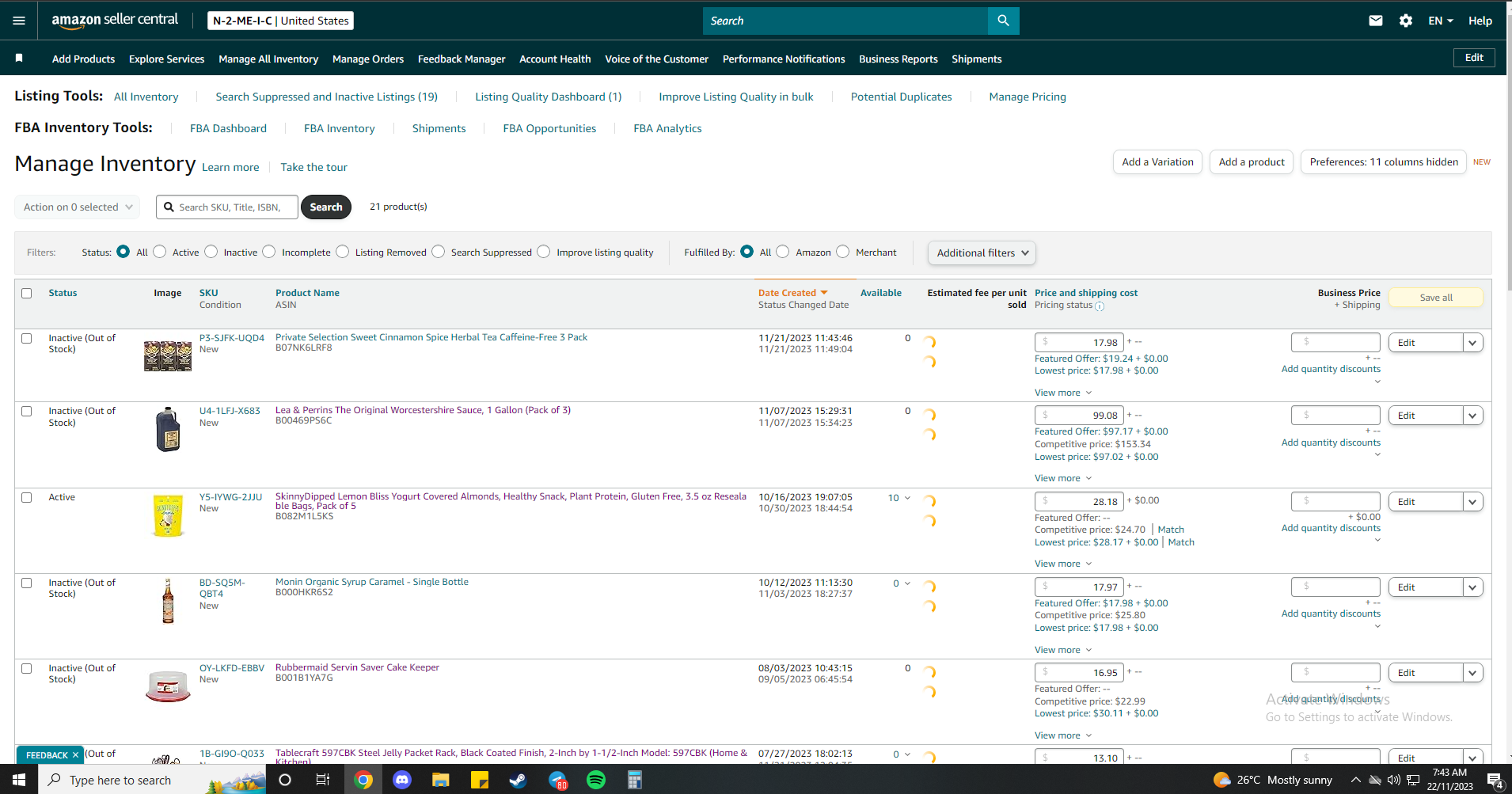This screenshot has height=794, width=1512.
Task: Select Fulfilled By Amazon radio button
Action: (x=783, y=252)
